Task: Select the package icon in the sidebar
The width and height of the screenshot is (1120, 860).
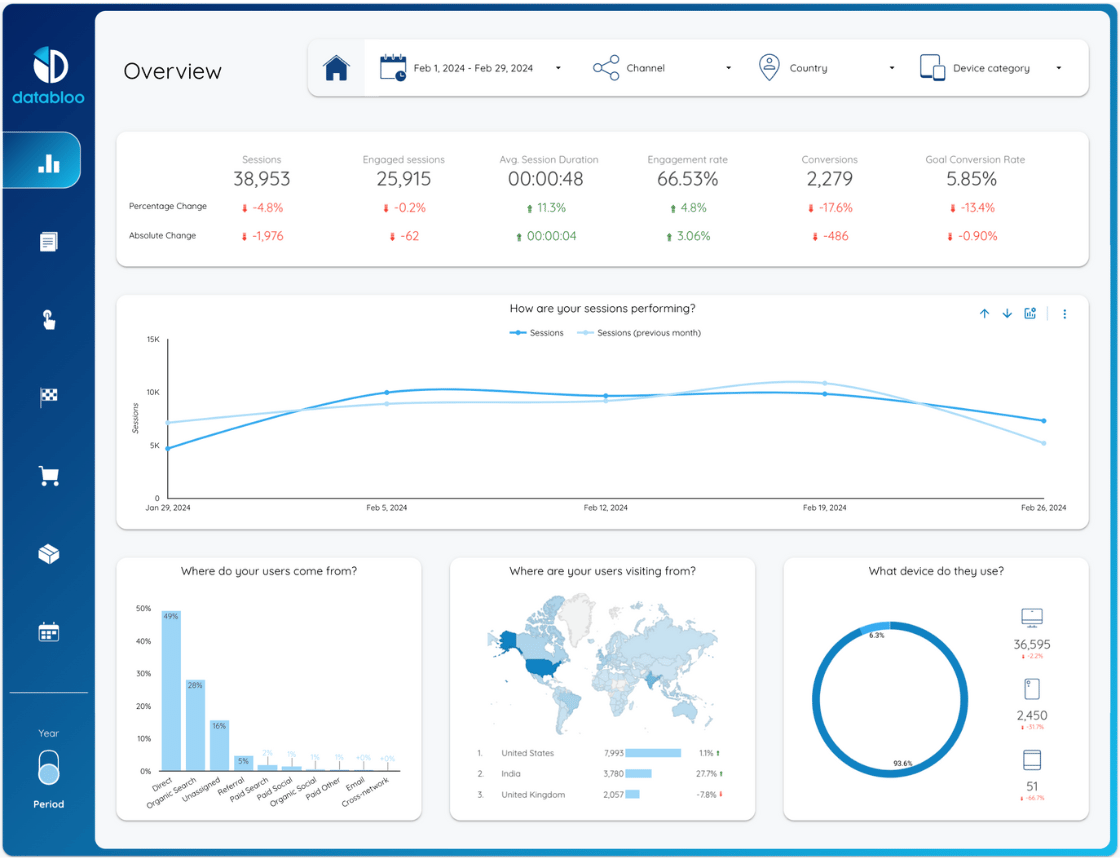Action: (48, 553)
